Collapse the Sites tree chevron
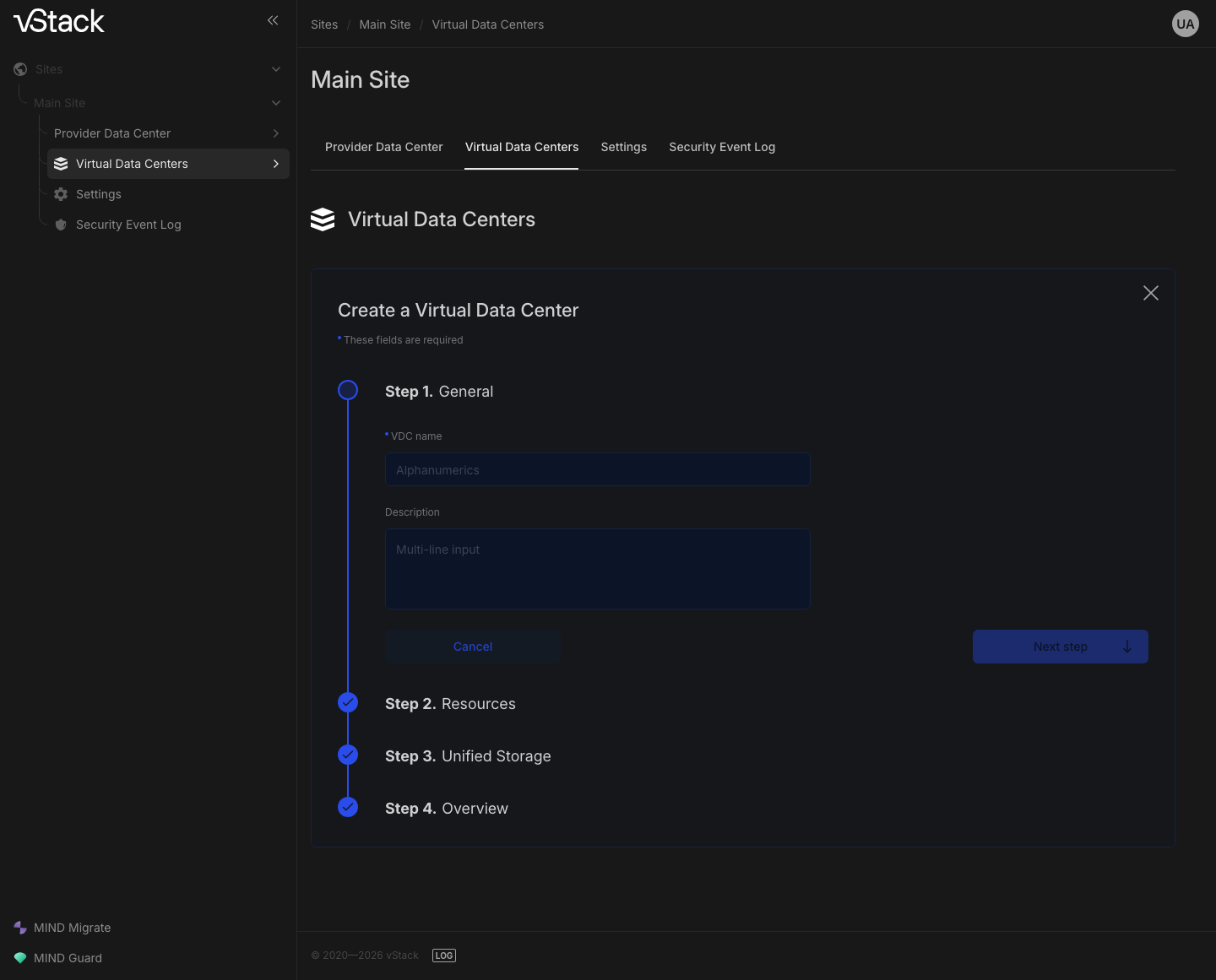The image size is (1216, 980). [276, 69]
